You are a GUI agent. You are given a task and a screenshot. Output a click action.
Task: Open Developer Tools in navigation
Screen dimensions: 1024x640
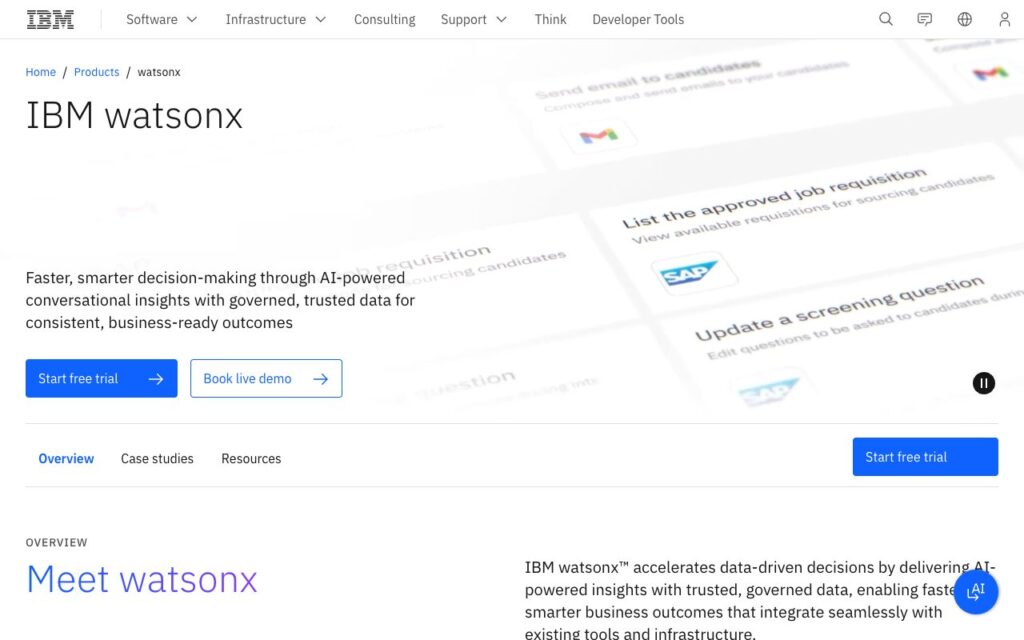coord(638,20)
